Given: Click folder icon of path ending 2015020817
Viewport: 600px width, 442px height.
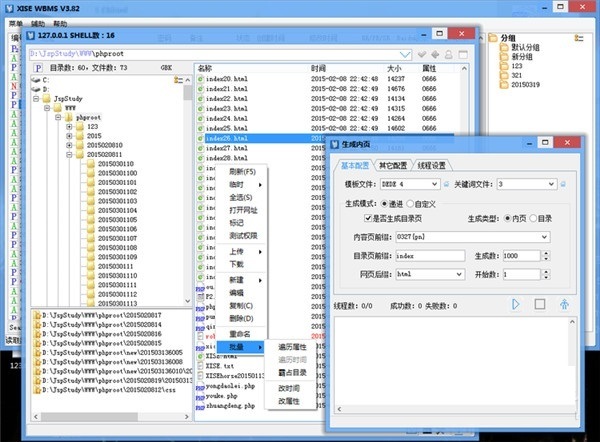Looking at the screenshot, I should 37,315.
